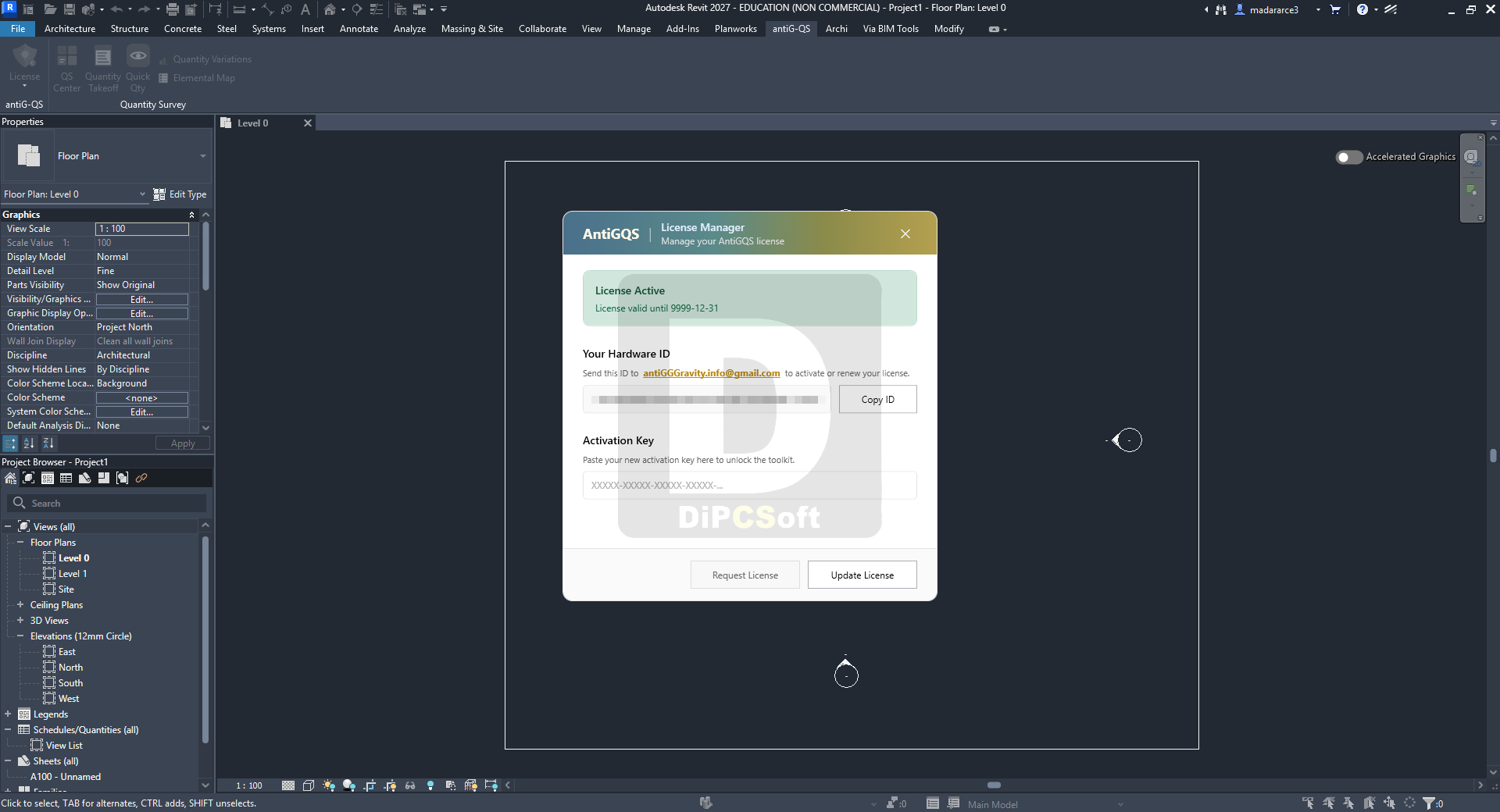
Task: Toggle Show Crop Region icon in view bar
Action: [390, 785]
